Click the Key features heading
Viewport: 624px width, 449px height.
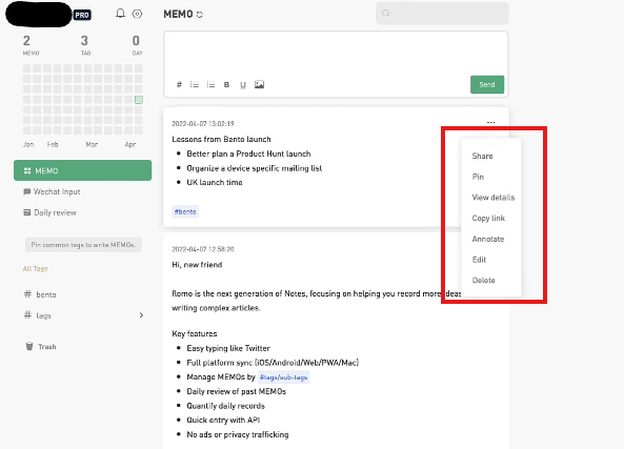pyautogui.click(x=194, y=334)
